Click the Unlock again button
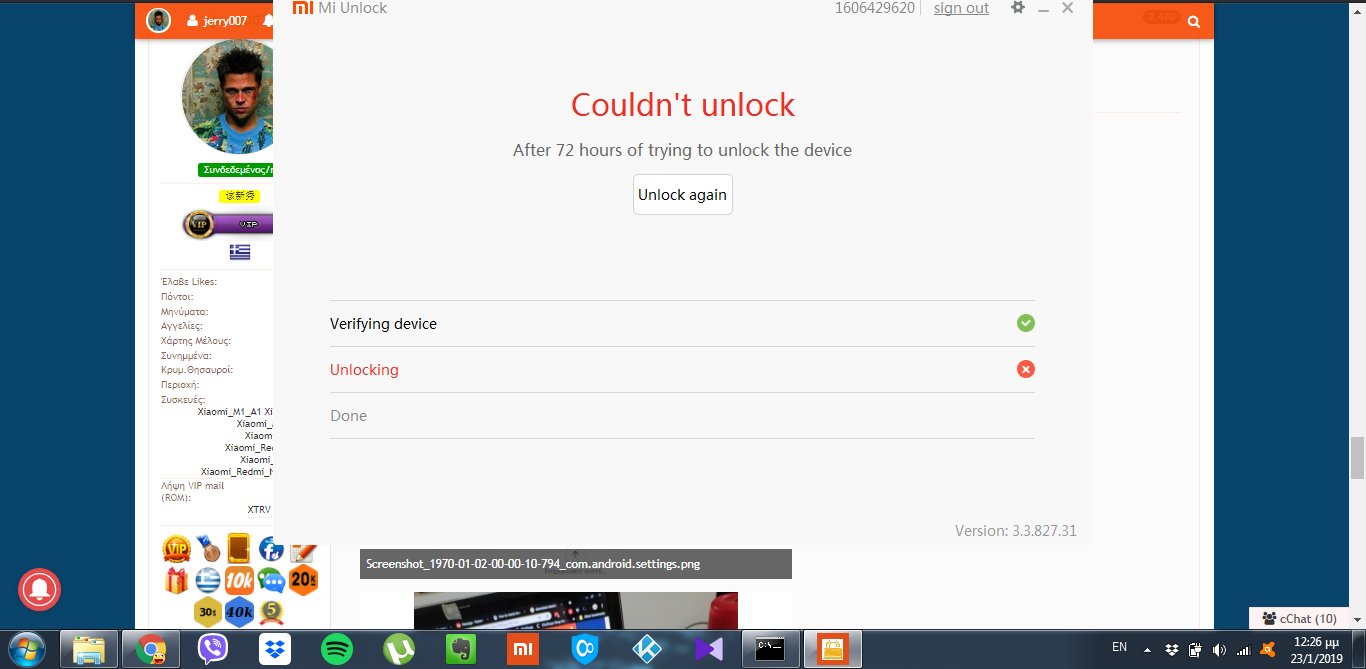 click(x=683, y=194)
